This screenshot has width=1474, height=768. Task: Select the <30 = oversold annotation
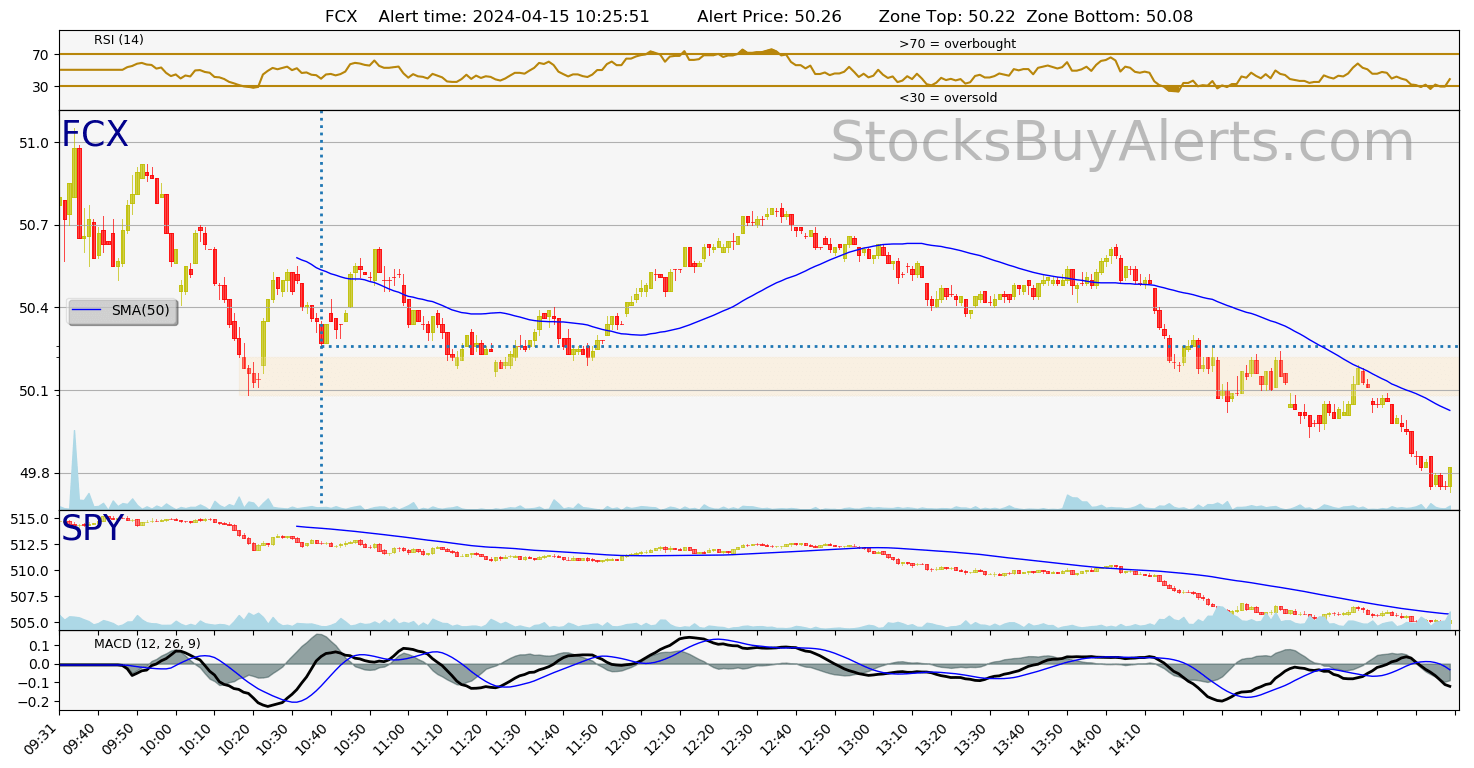pyautogui.click(x=948, y=98)
